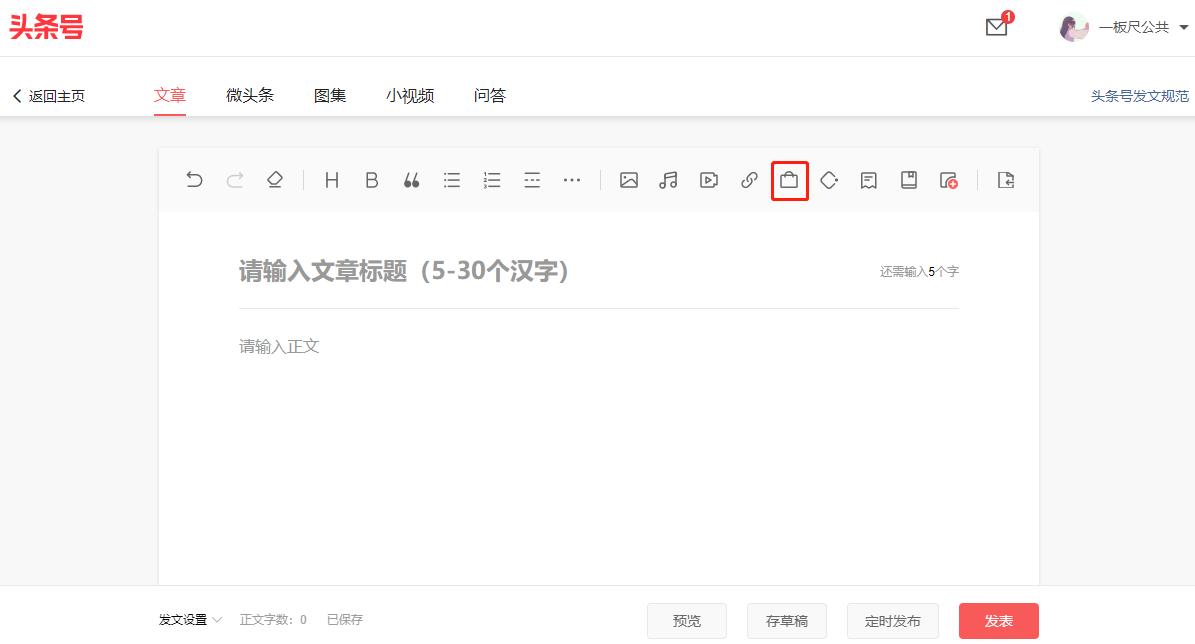Open the highlighted goods insertion icon
Viewport: 1195px width, 644px height.
click(x=789, y=180)
